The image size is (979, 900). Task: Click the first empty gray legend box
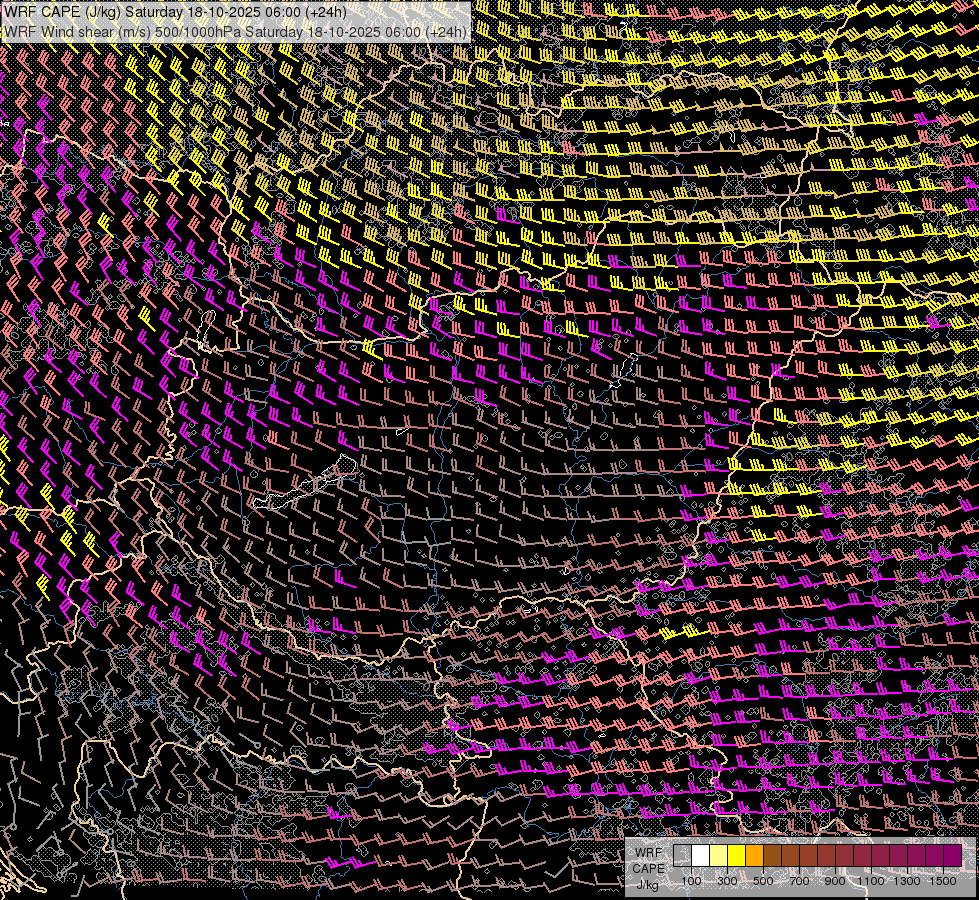(682, 855)
